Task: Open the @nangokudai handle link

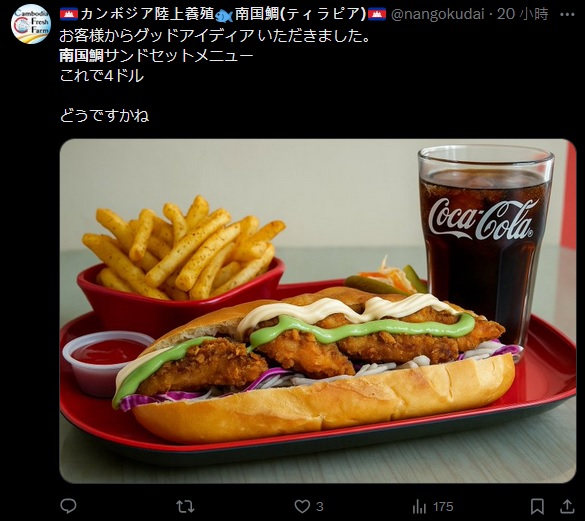Action: (x=437, y=14)
